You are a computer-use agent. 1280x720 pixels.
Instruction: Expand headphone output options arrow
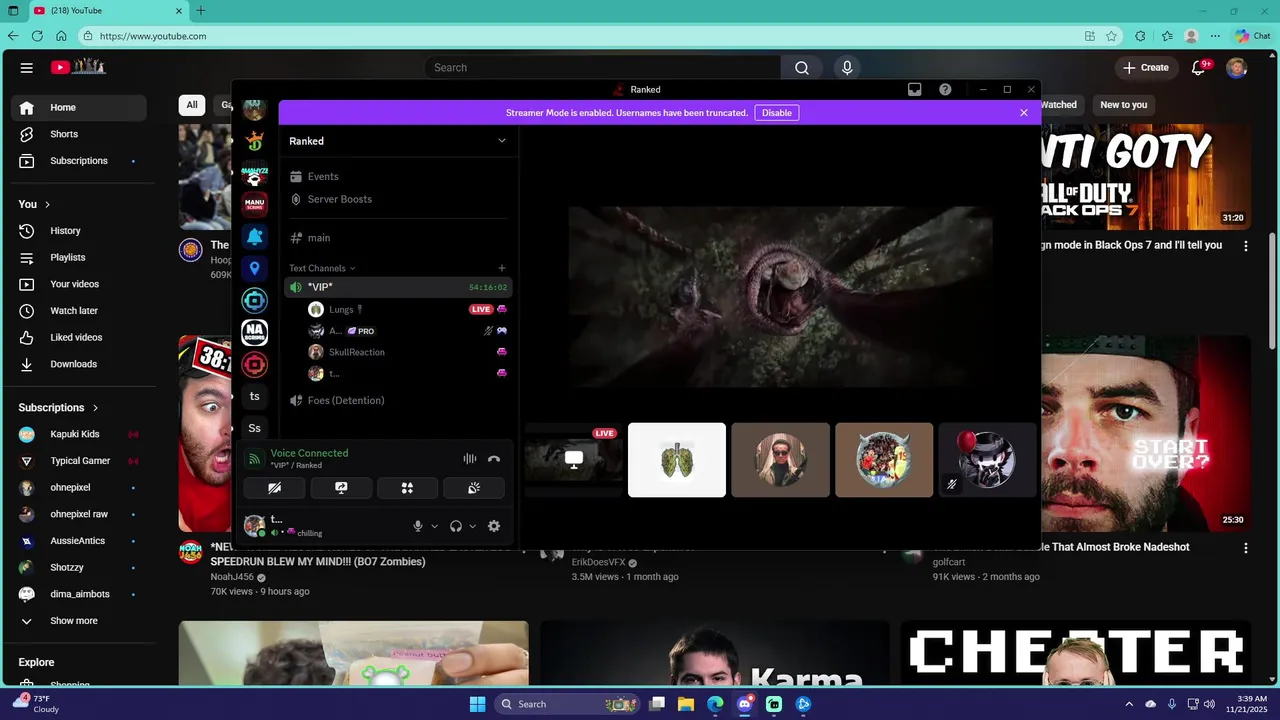(473, 526)
